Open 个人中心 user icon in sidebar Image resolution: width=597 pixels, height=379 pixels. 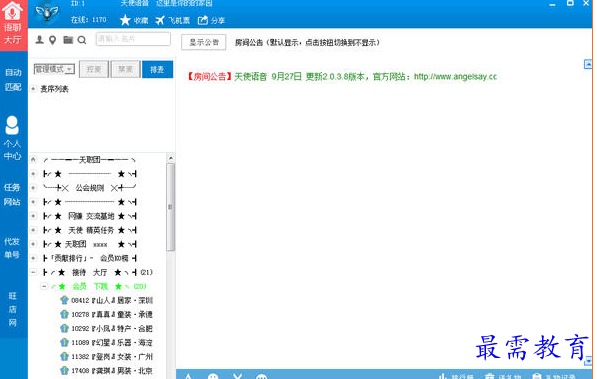tap(12, 125)
